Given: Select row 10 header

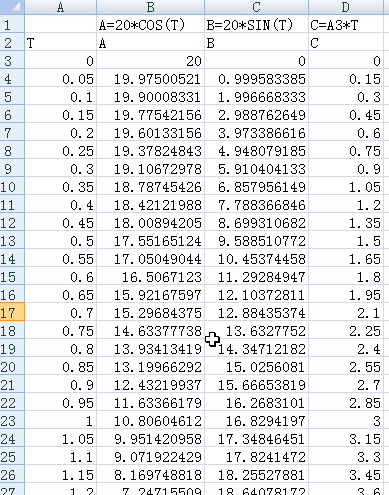Looking at the screenshot, I should click(12, 186).
